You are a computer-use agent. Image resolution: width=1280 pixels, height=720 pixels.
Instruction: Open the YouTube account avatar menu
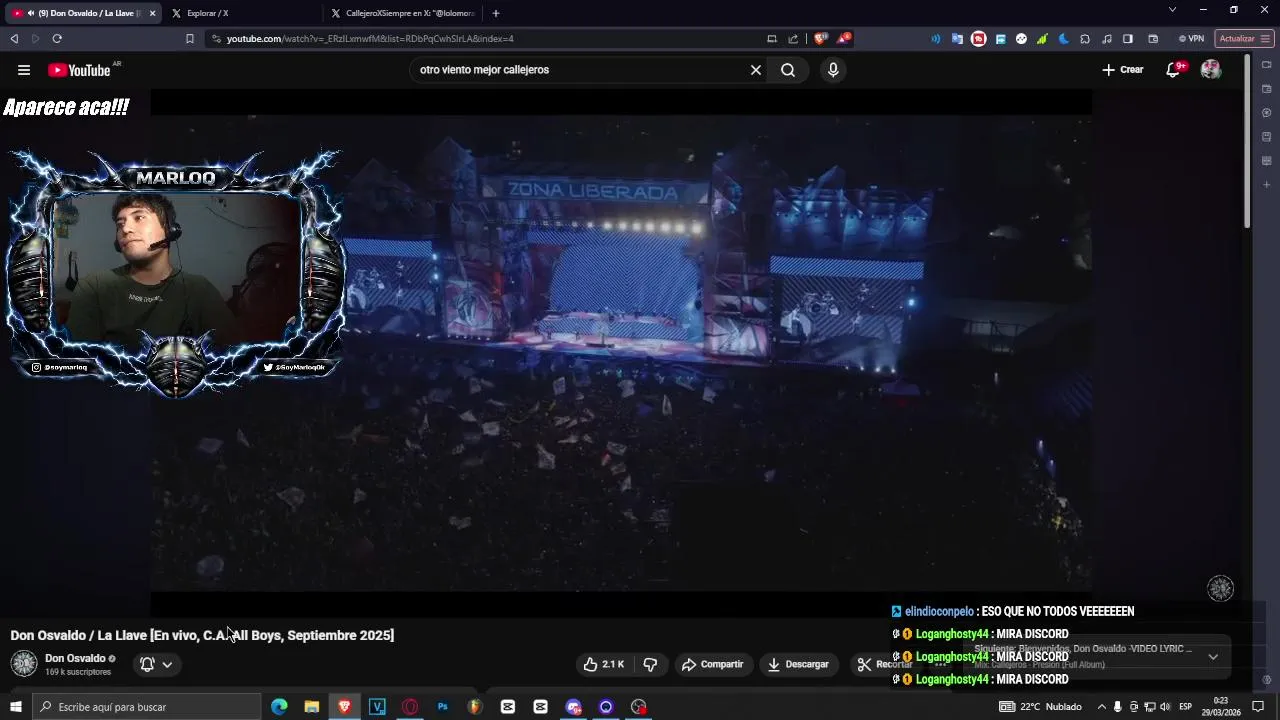(1211, 70)
